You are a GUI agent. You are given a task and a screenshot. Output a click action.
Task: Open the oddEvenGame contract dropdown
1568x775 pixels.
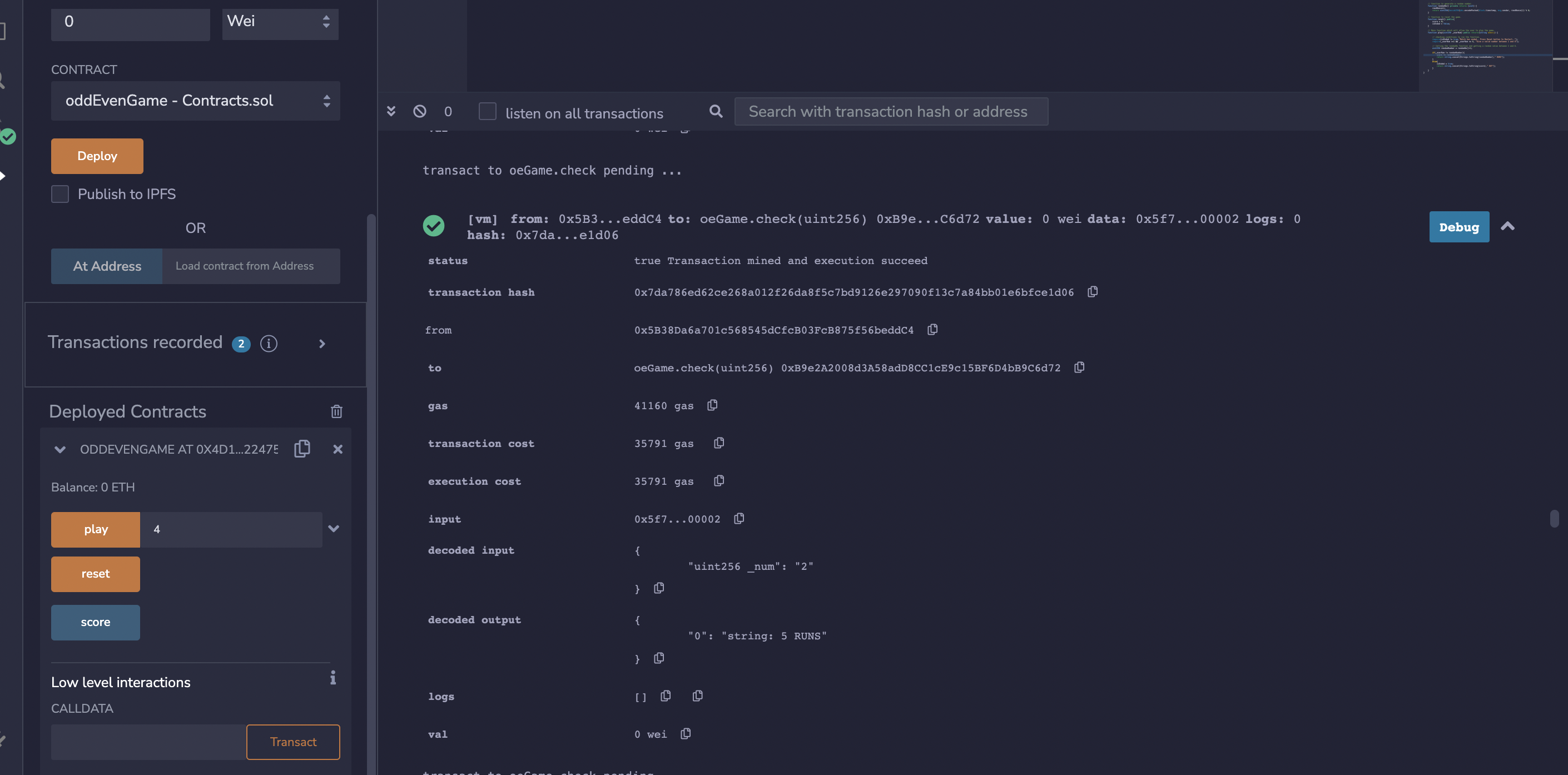pos(195,101)
